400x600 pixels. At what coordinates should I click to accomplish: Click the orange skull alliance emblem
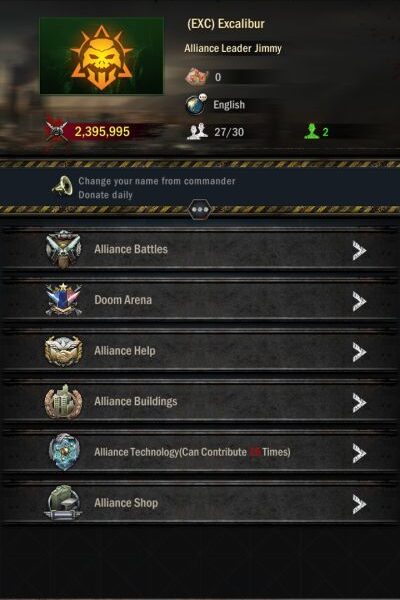click(101, 56)
